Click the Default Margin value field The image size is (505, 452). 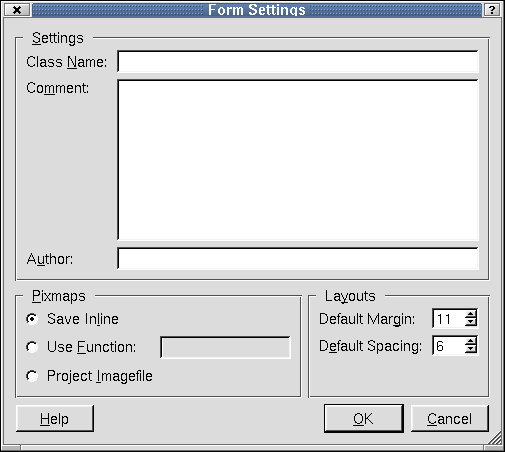coord(449,319)
